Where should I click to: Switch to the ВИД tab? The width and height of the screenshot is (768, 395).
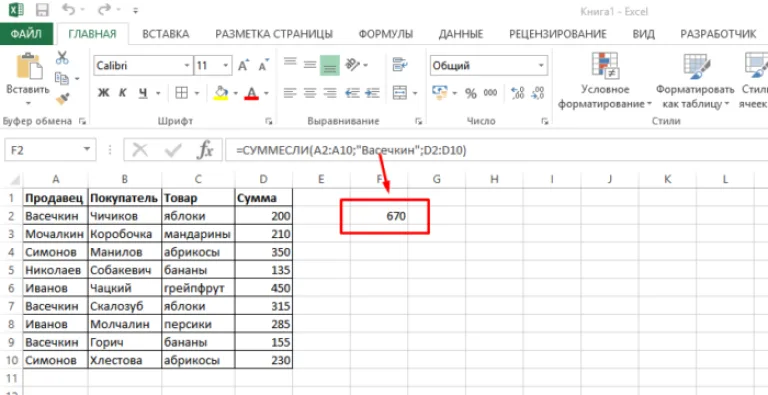pyautogui.click(x=644, y=34)
